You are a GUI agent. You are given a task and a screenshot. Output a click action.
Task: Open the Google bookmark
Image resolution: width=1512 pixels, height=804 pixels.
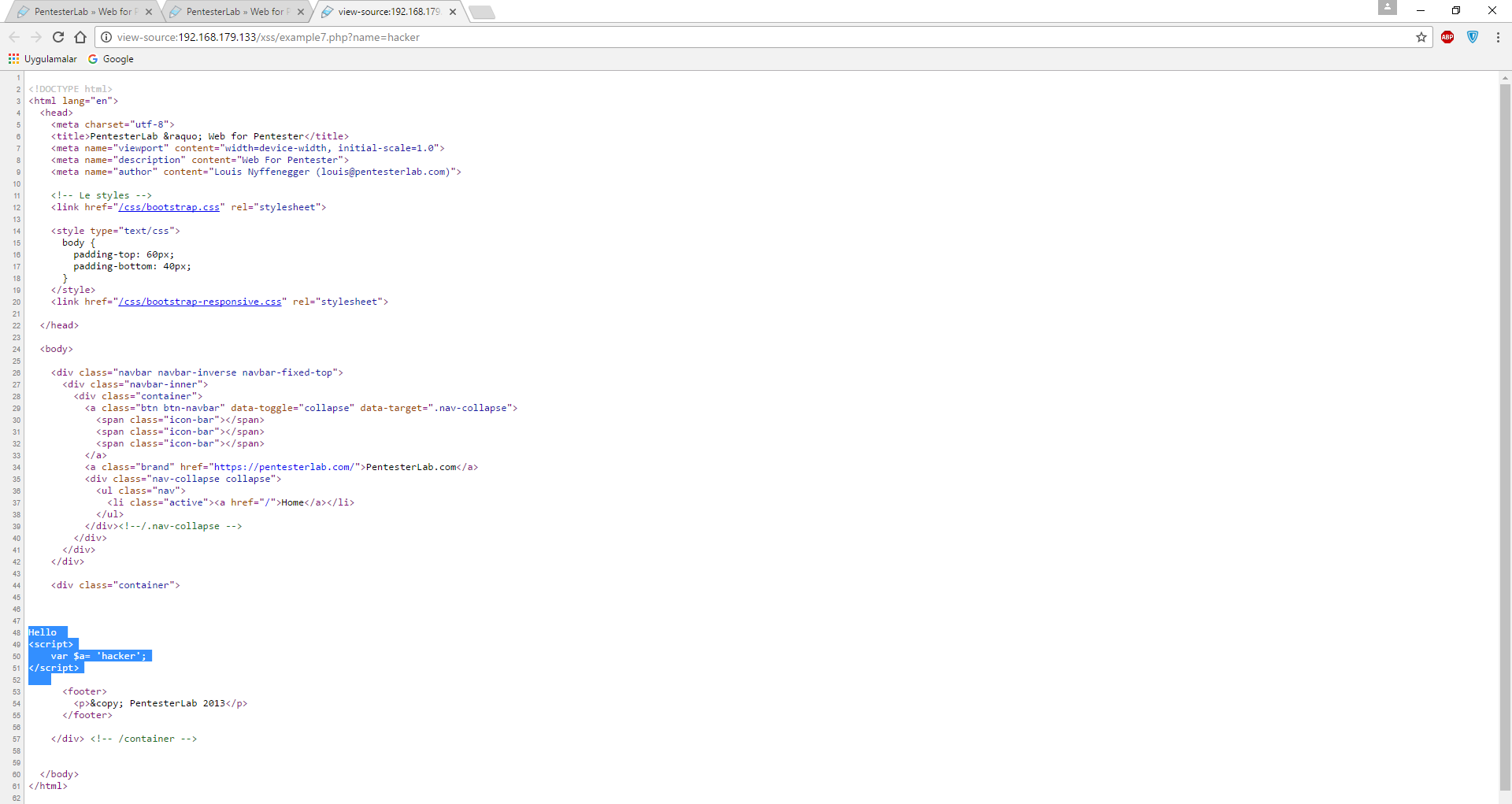[x=111, y=59]
